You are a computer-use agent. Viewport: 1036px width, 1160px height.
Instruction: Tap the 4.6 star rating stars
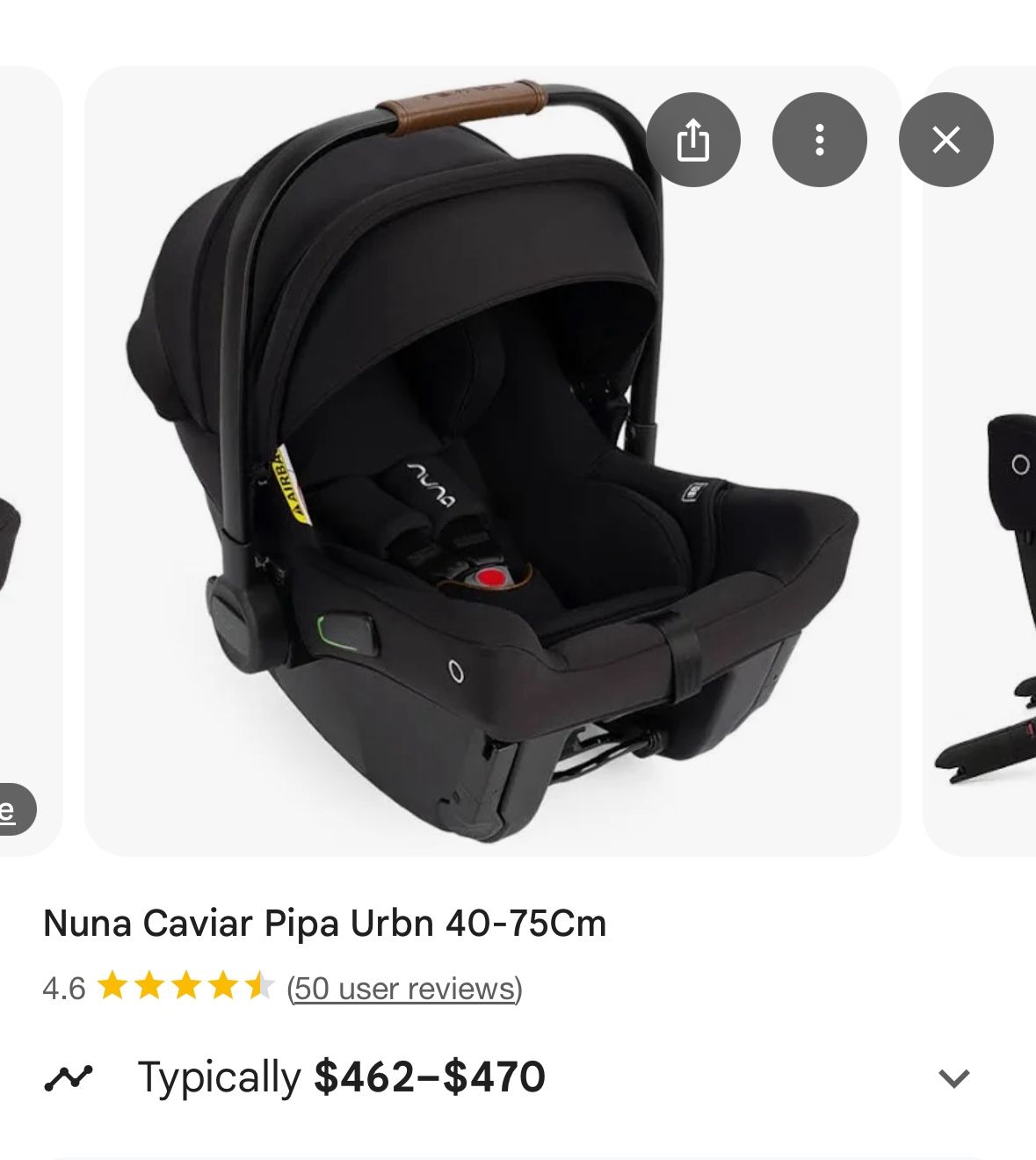[186, 987]
